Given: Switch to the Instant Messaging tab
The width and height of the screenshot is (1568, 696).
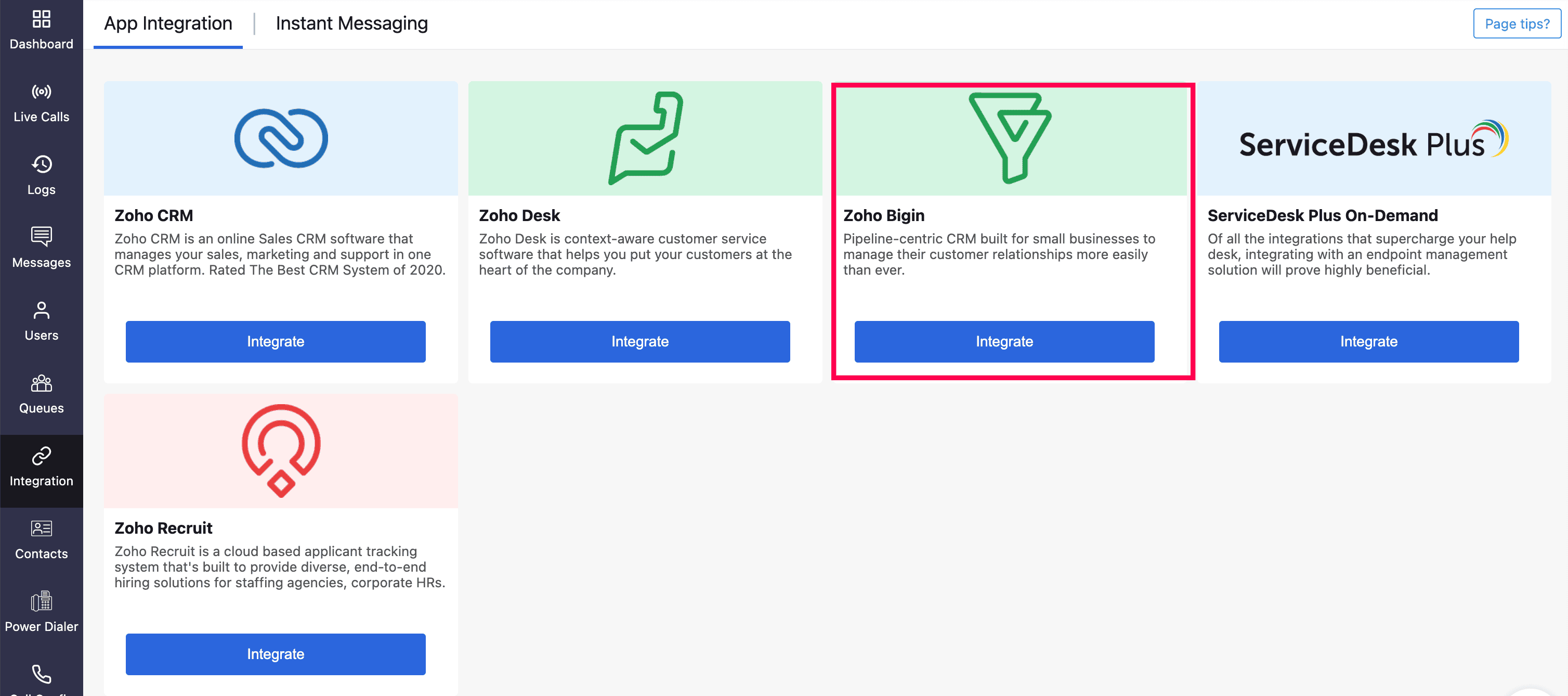Looking at the screenshot, I should 351,23.
